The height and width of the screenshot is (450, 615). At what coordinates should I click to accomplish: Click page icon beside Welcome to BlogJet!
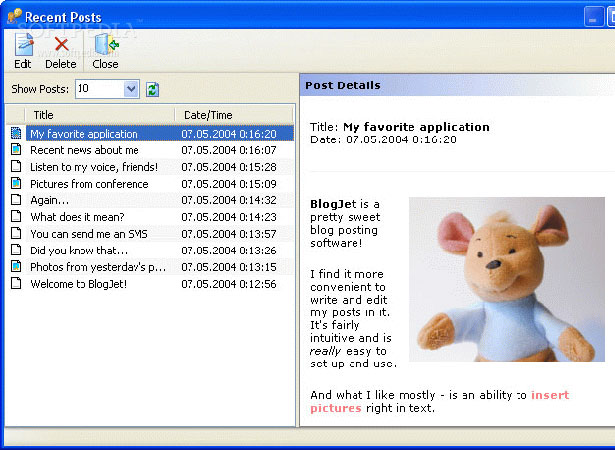click(16, 283)
